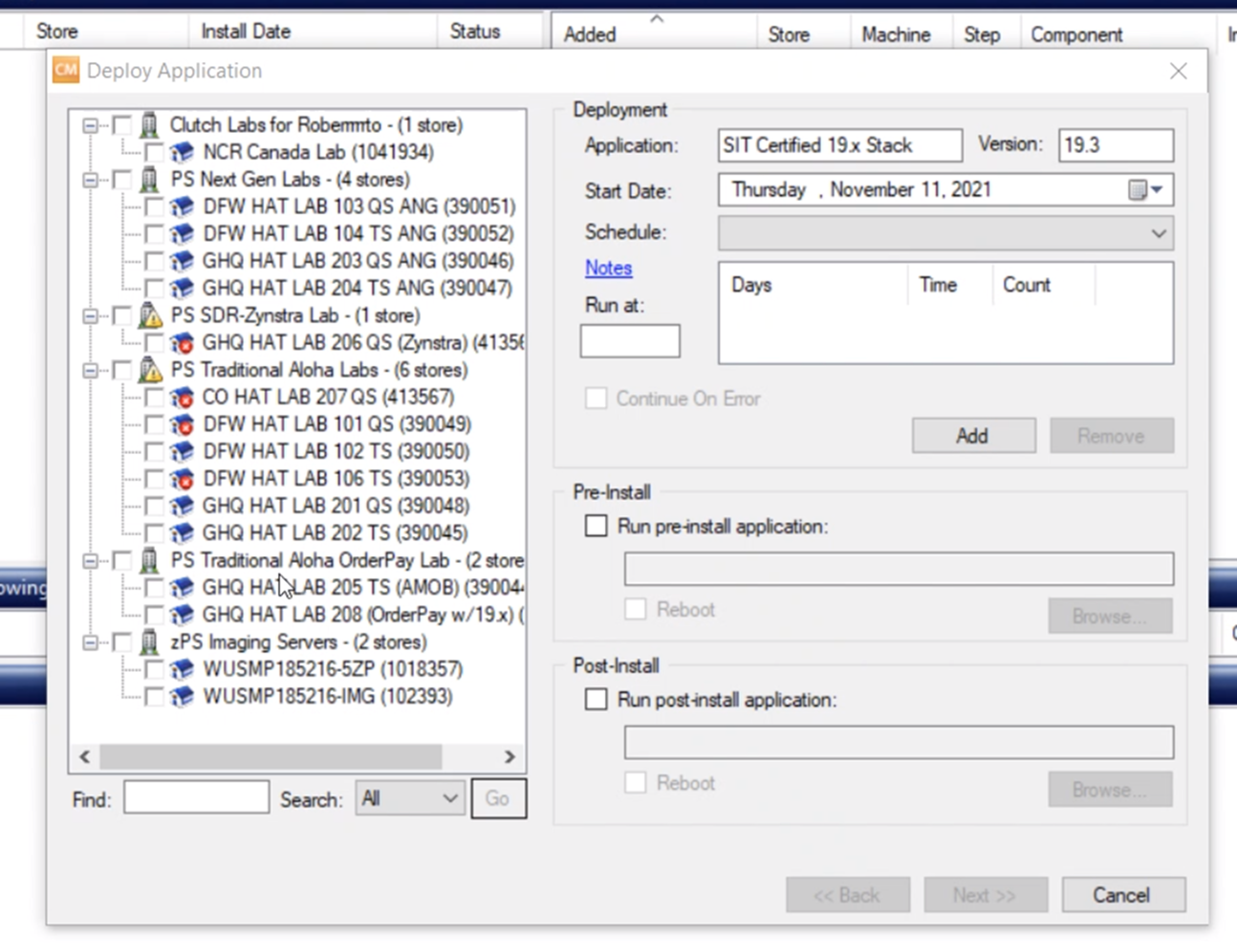The image size is (1237, 952).
Task: Check the DFW HAT LAB 103 QS ANG checkbox
Action: 154,206
